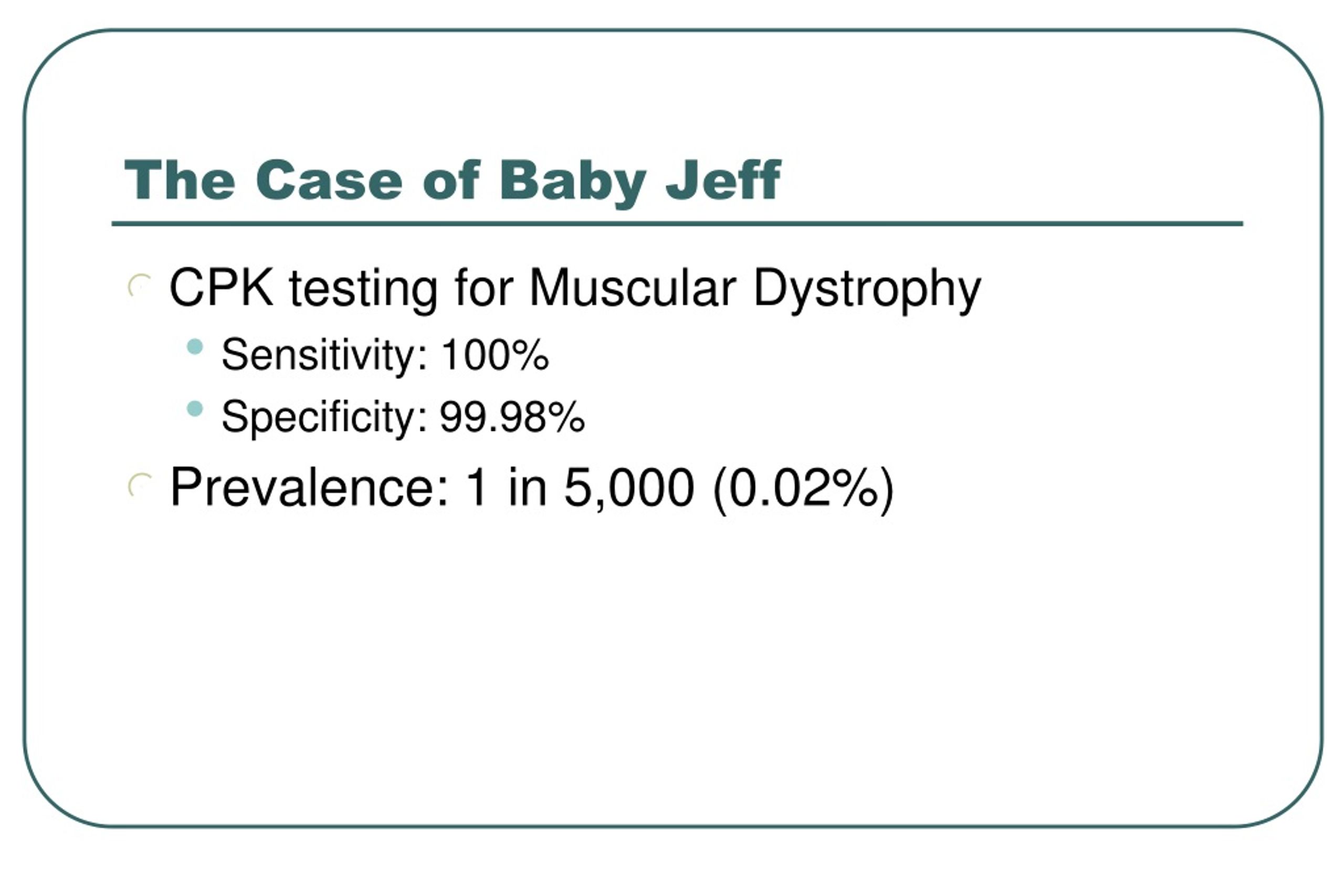Click the Prevalence label text
Screen dimensions: 1344x896
coord(309,486)
